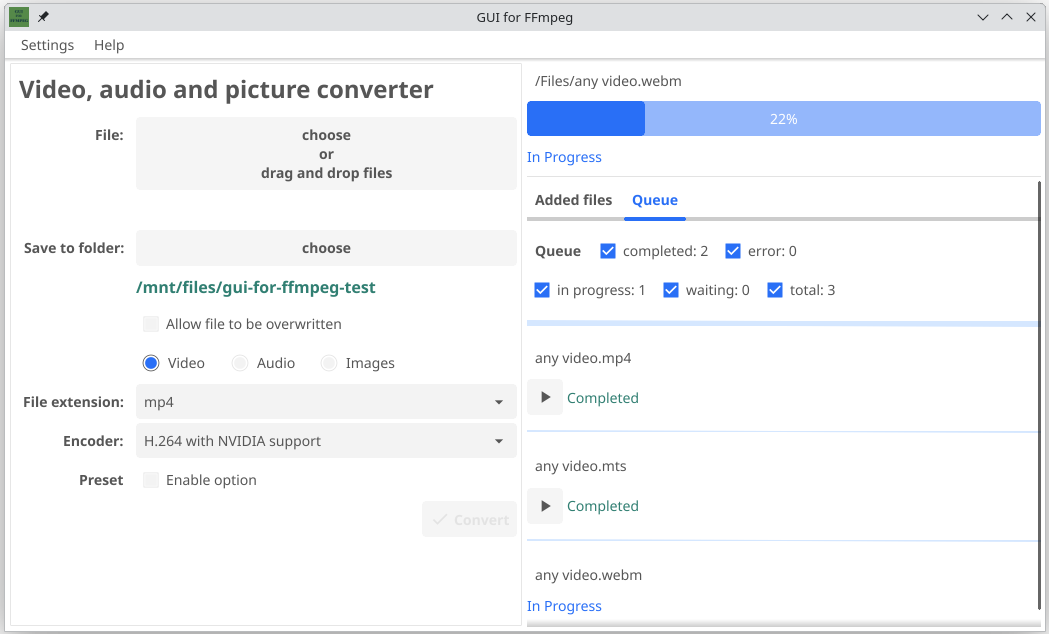
Task: Click the FFmpeg app icon in title bar
Action: [x=19, y=17]
